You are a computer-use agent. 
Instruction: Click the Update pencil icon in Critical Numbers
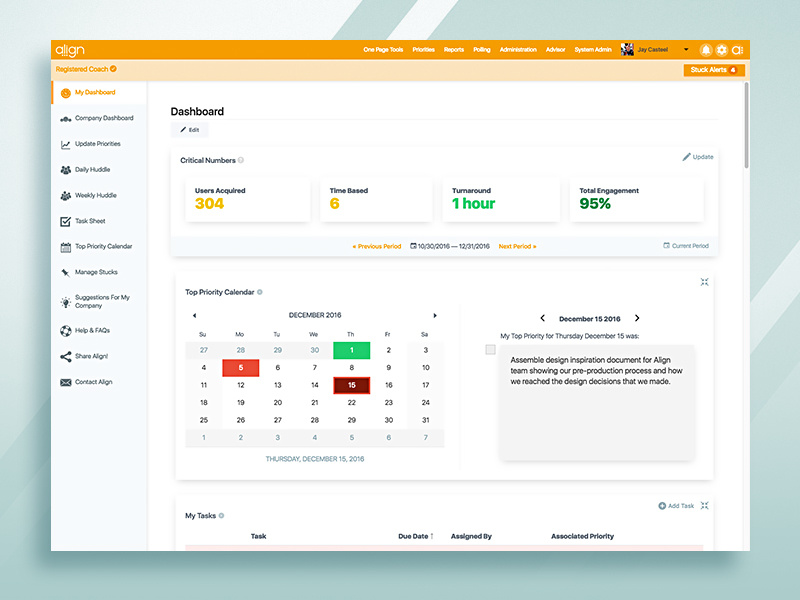[x=687, y=157]
